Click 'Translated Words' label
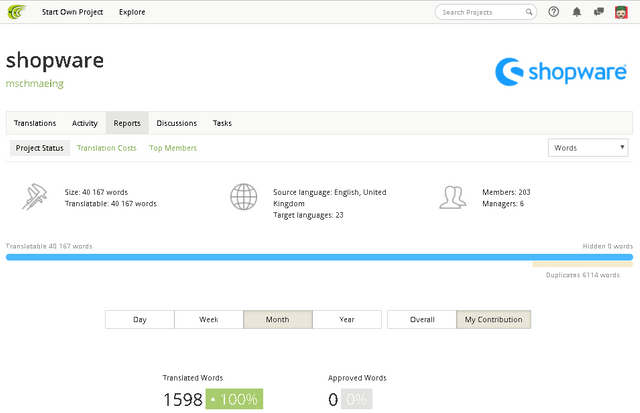The width and height of the screenshot is (640, 413). (x=193, y=378)
